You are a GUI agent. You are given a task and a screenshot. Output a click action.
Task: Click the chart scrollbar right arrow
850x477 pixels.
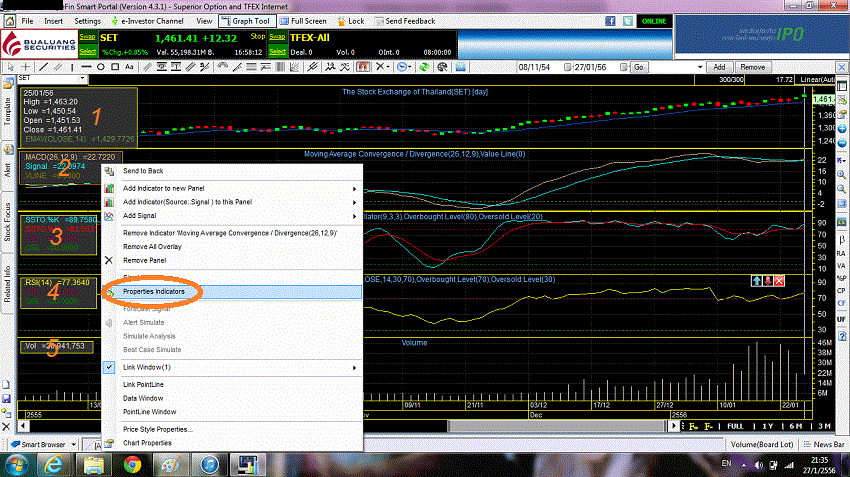[x=673, y=426]
